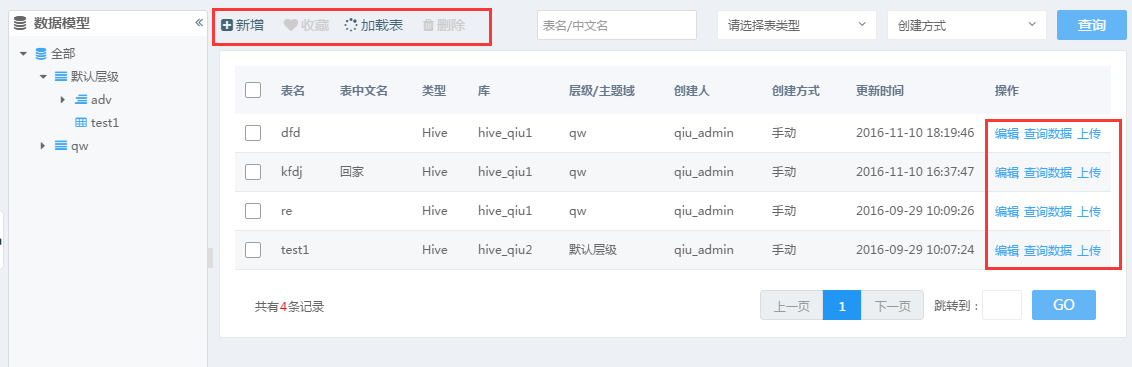Viewport: 1132px width, 367px height.
Task: Select page 1 in pagination
Action: tap(842, 306)
